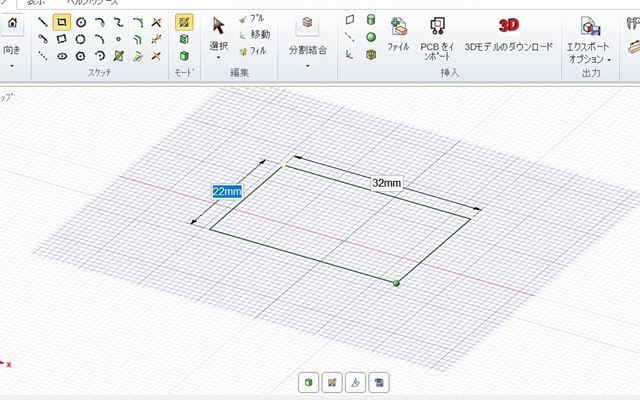The image size is (640, 400).
Task: Select the cross-shaped icon in bottom sketch row
Action: tap(156, 56)
